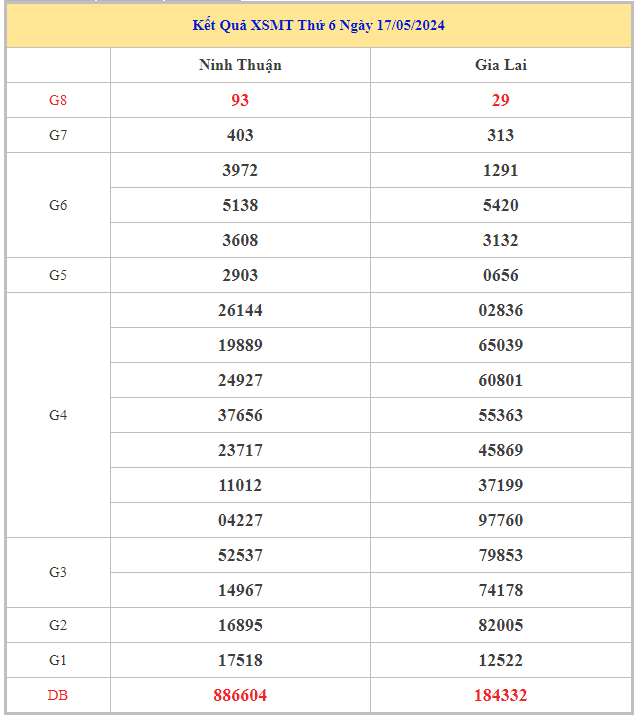
Task: Click the G8 prize row label
Action: pyautogui.click(x=58, y=100)
